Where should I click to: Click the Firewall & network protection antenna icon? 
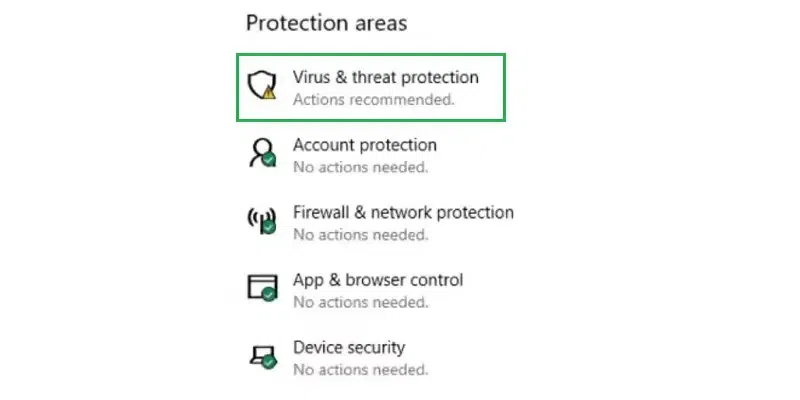click(x=260, y=220)
